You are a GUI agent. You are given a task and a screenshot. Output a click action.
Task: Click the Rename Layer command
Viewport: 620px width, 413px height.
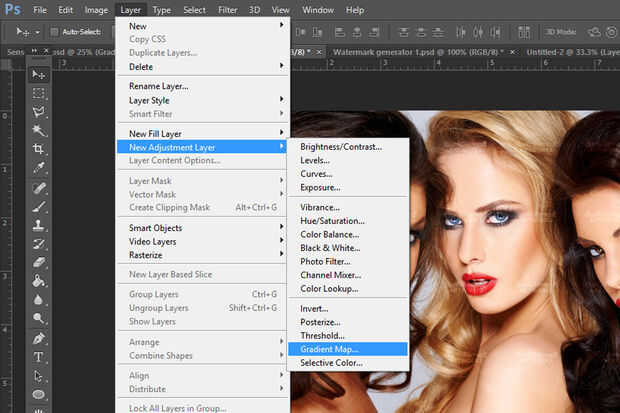point(158,86)
